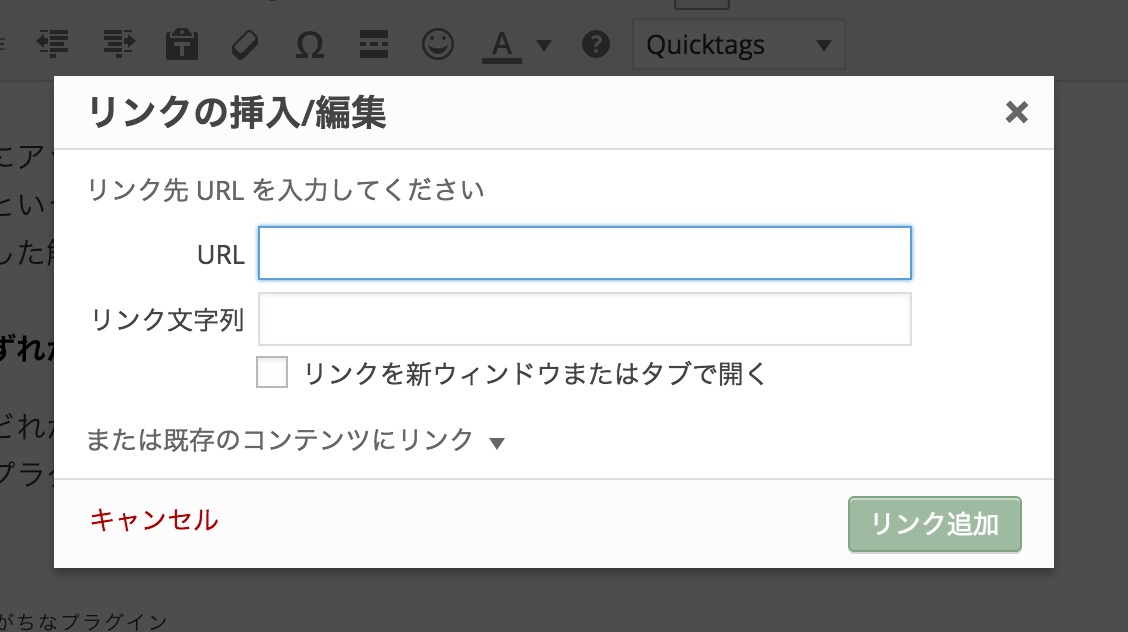This screenshot has height=632, width=1128.
Task: Enable リンクを新ウィンドウまたはタブで開く checkbox
Action: click(x=272, y=372)
